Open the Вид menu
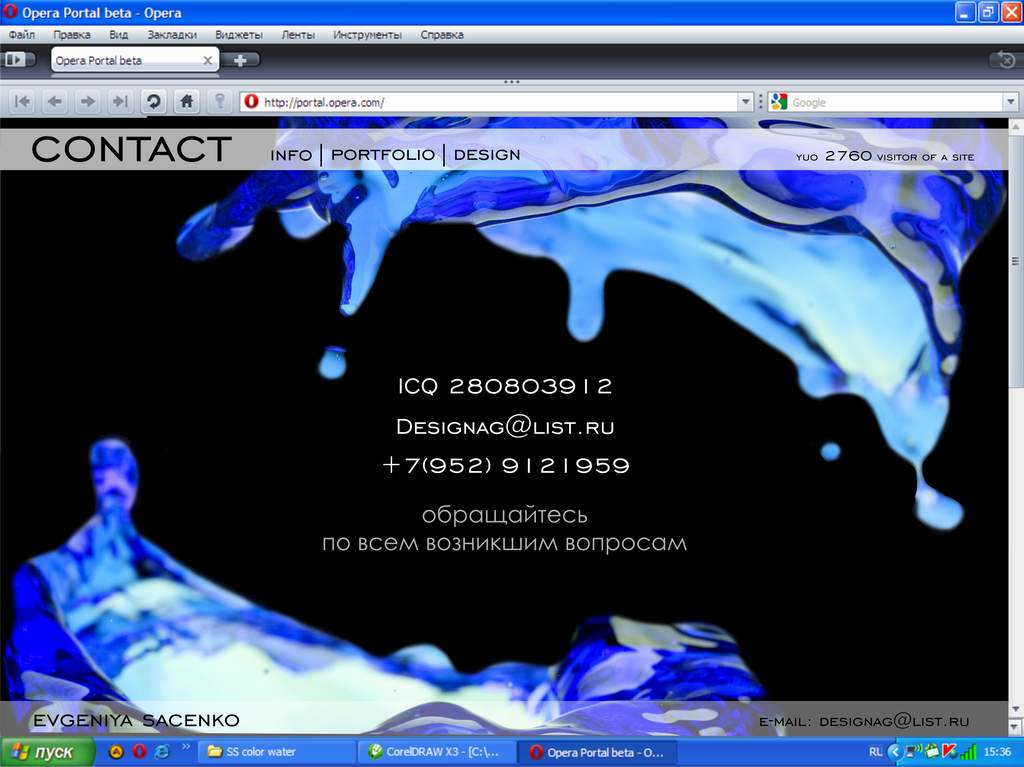The image size is (1024, 767). click(x=118, y=35)
